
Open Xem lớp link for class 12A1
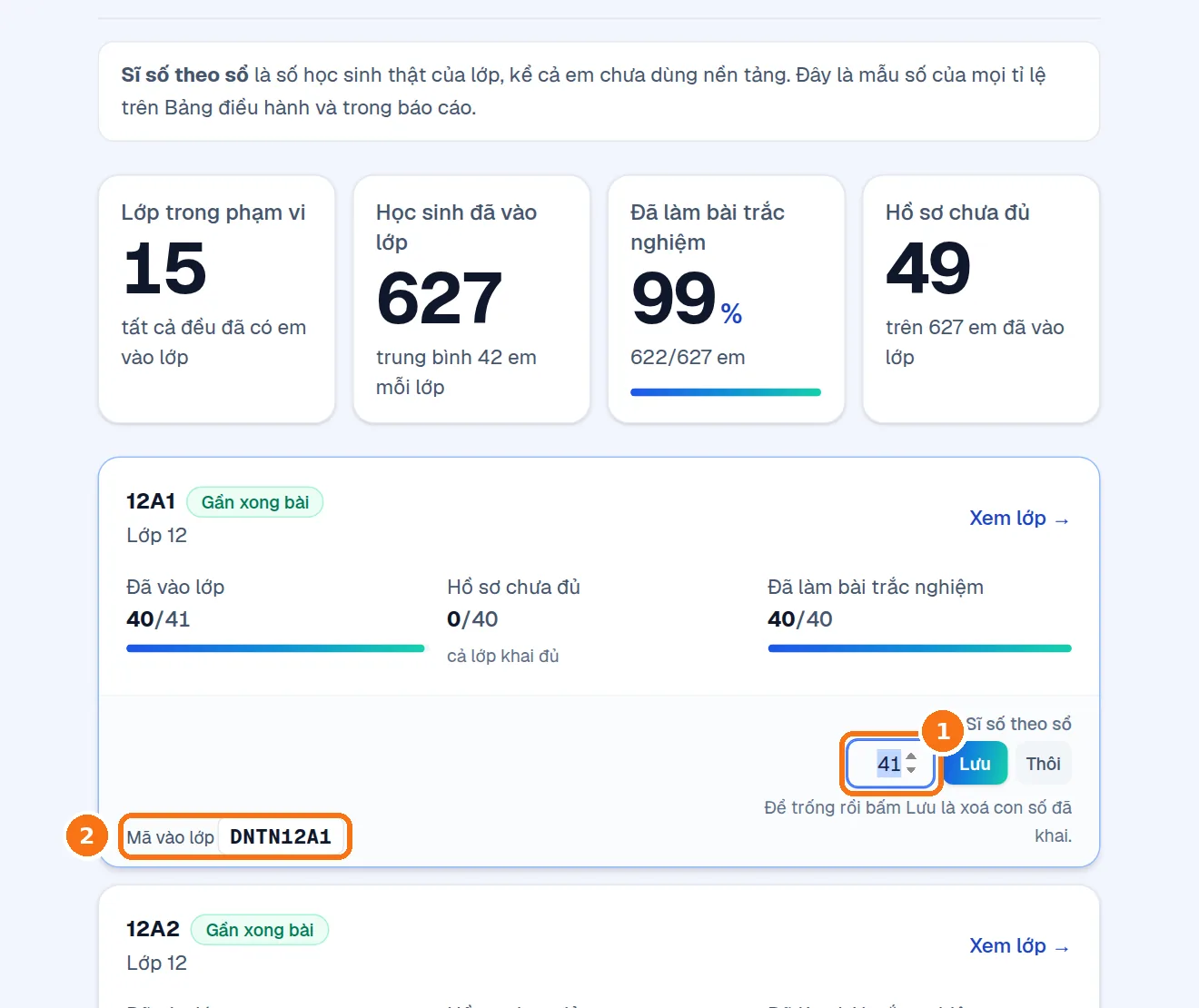pos(1019,519)
